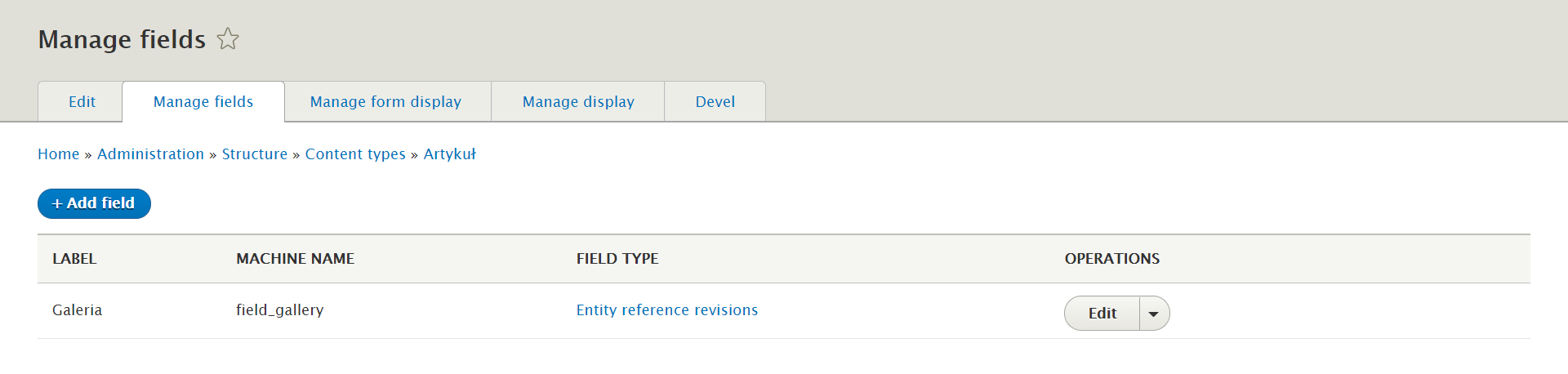Follow the Home breadcrumb link
The image size is (1568, 374).
coord(59,154)
